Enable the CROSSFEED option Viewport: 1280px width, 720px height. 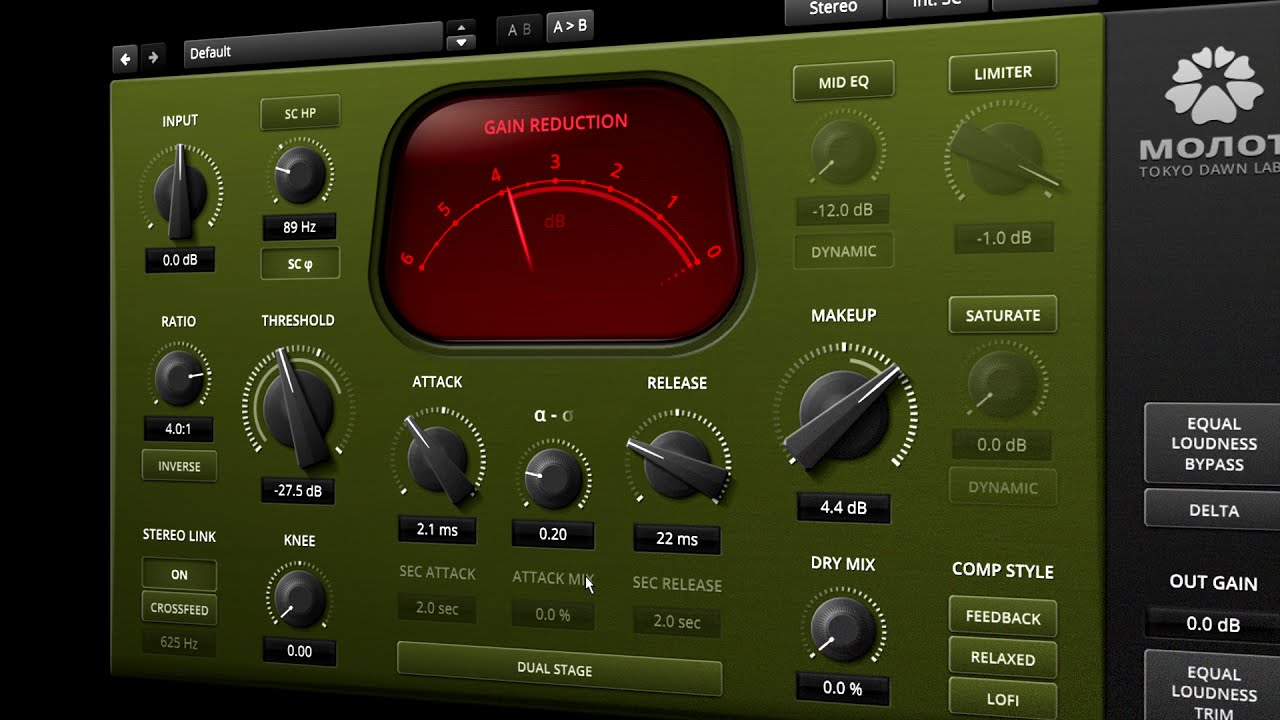(179, 609)
